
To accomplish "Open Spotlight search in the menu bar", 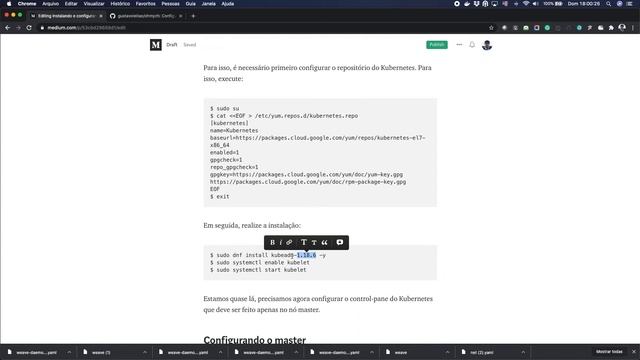I will (609, 4).
